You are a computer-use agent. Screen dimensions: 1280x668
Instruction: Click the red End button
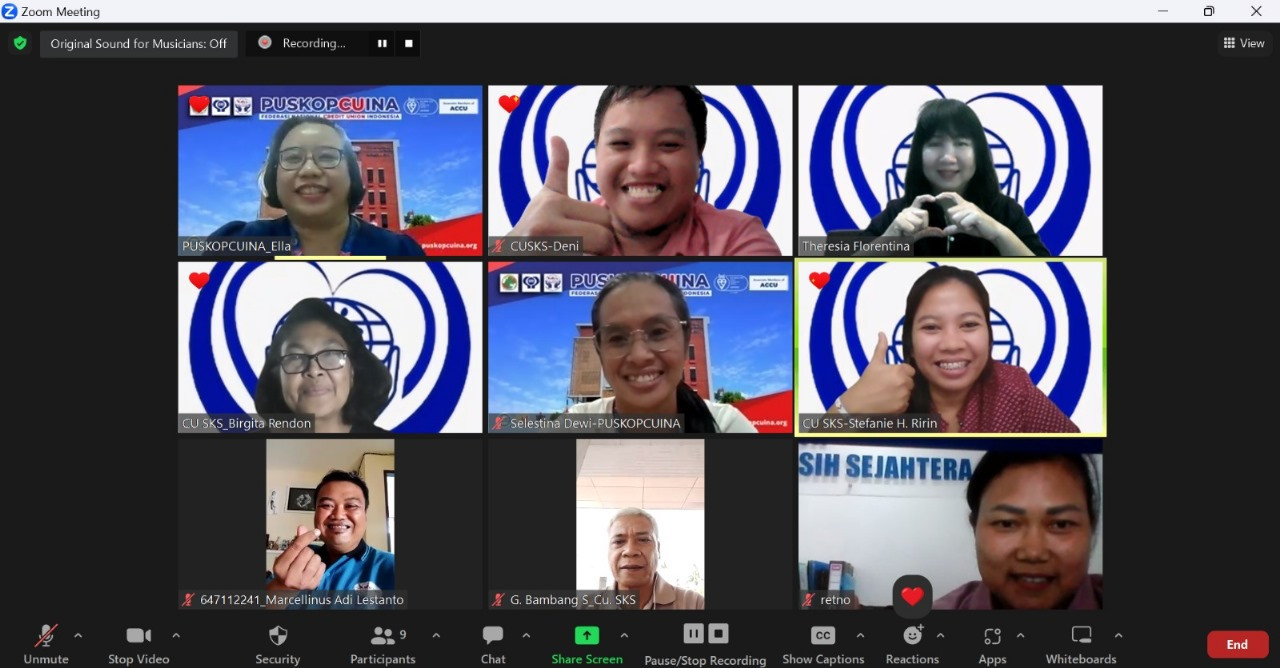(1237, 644)
